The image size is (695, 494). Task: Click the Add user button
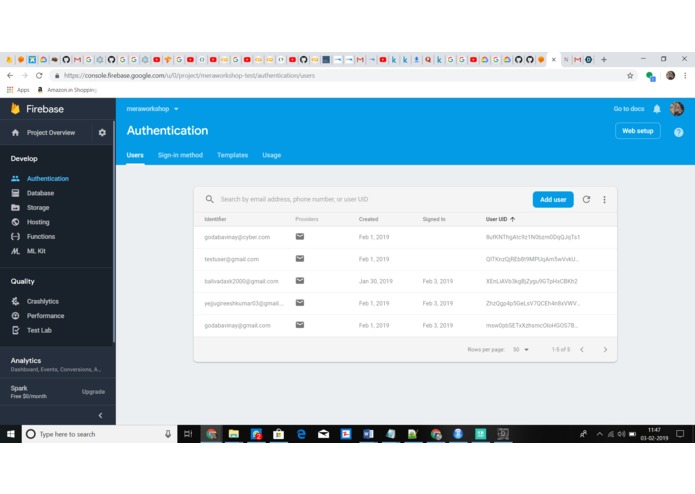[553, 199]
